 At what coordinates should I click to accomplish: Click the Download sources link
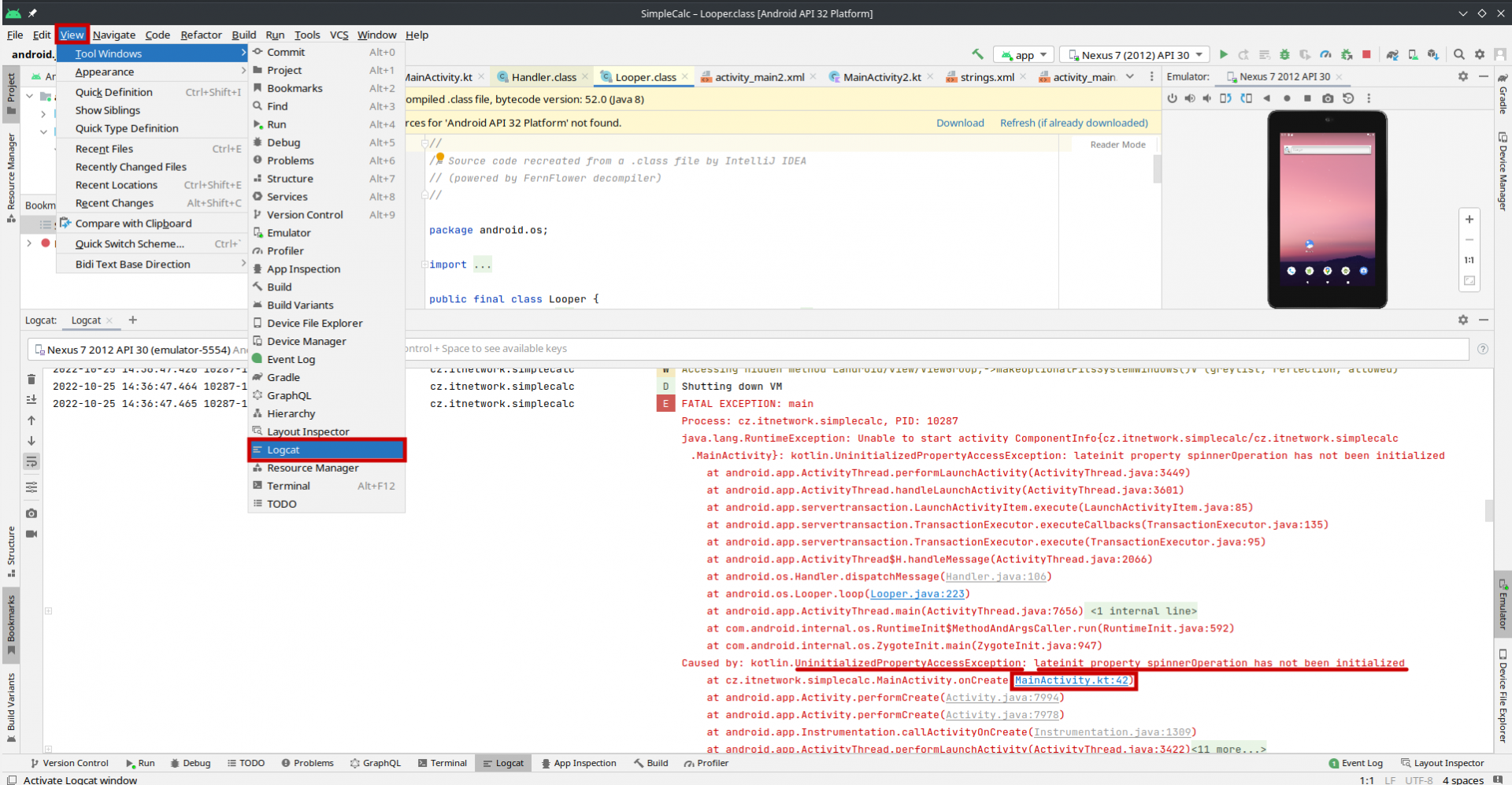[960, 123]
